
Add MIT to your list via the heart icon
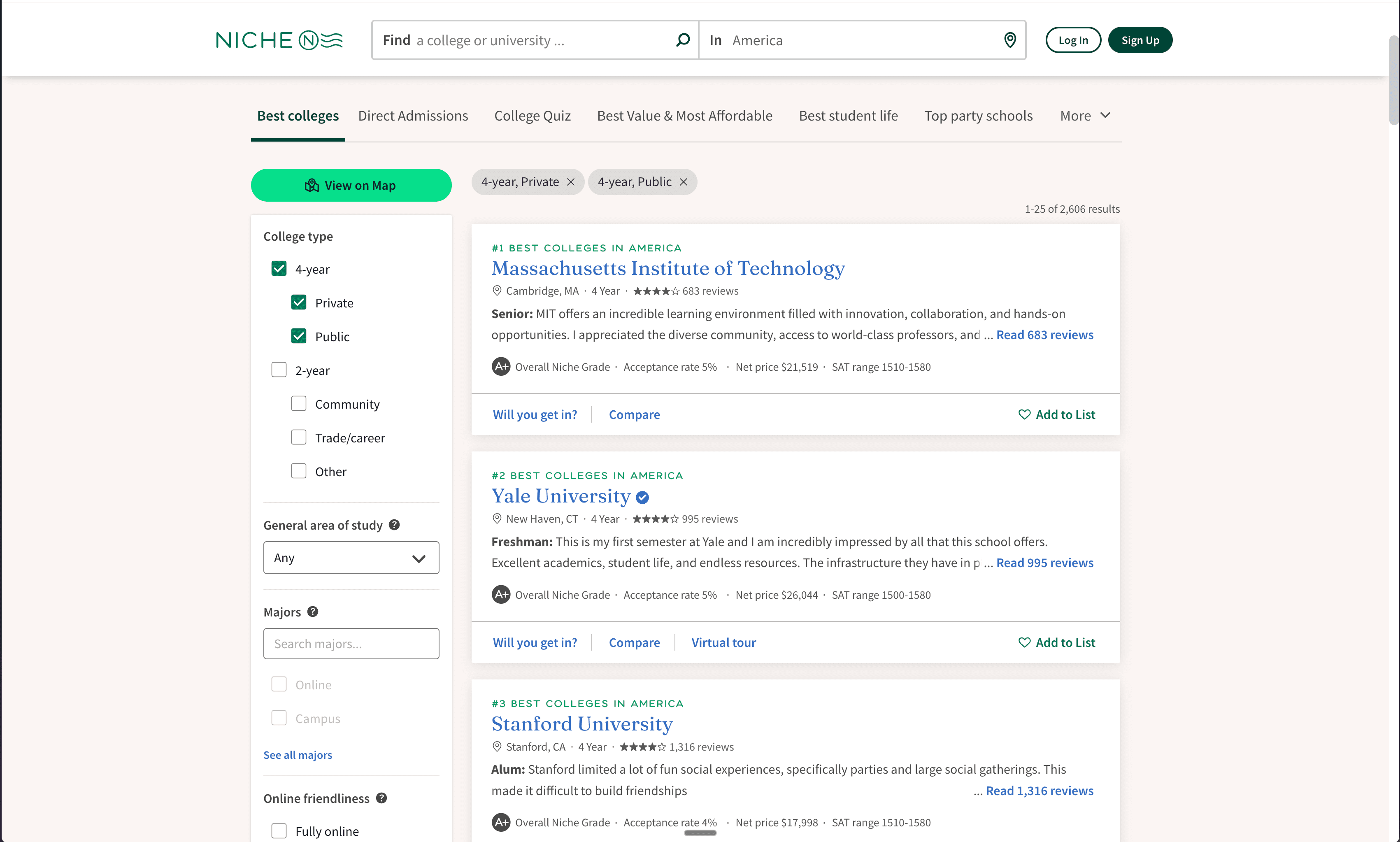click(x=1024, y=414)
